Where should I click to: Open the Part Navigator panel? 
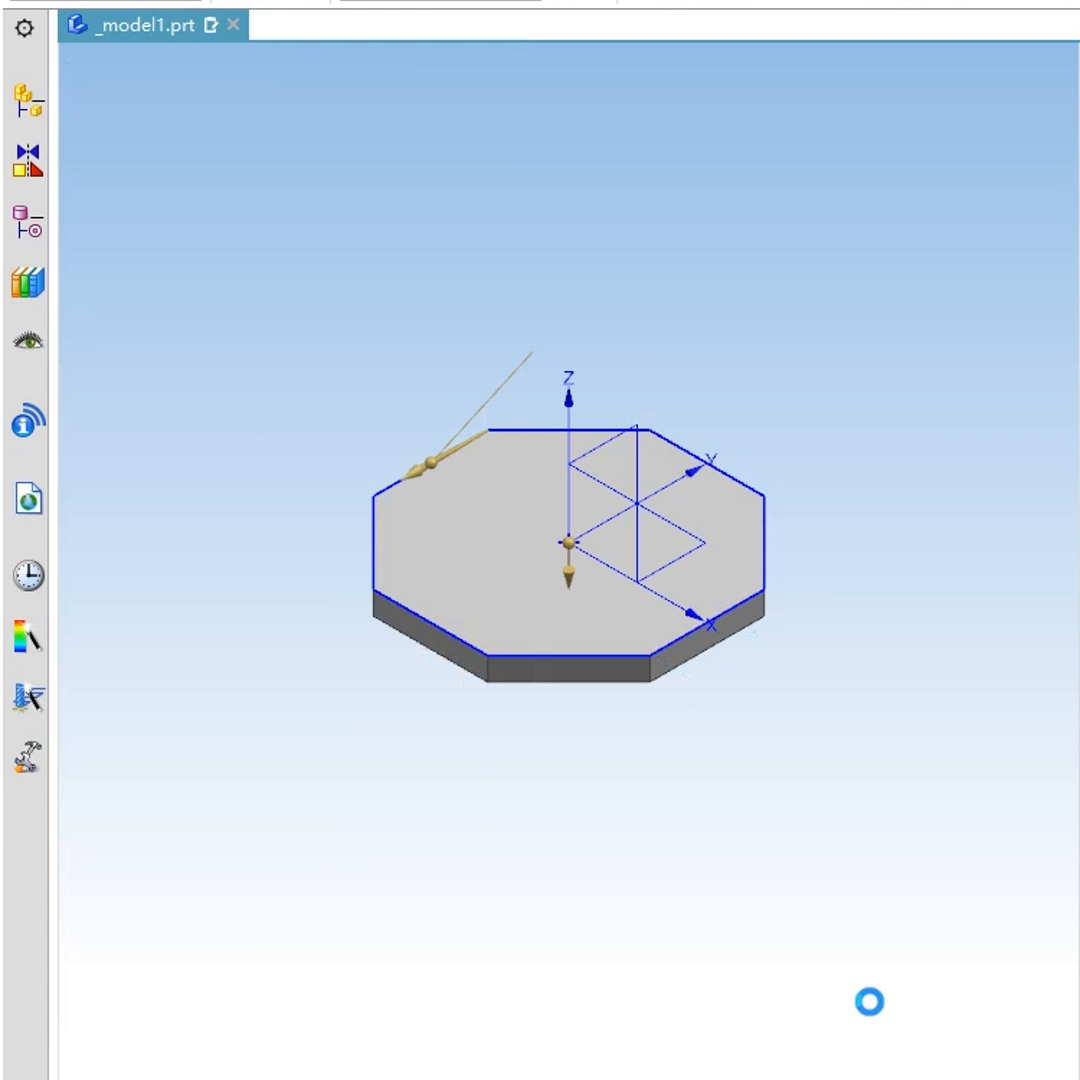pyautogui.click(x=28, y=222)
